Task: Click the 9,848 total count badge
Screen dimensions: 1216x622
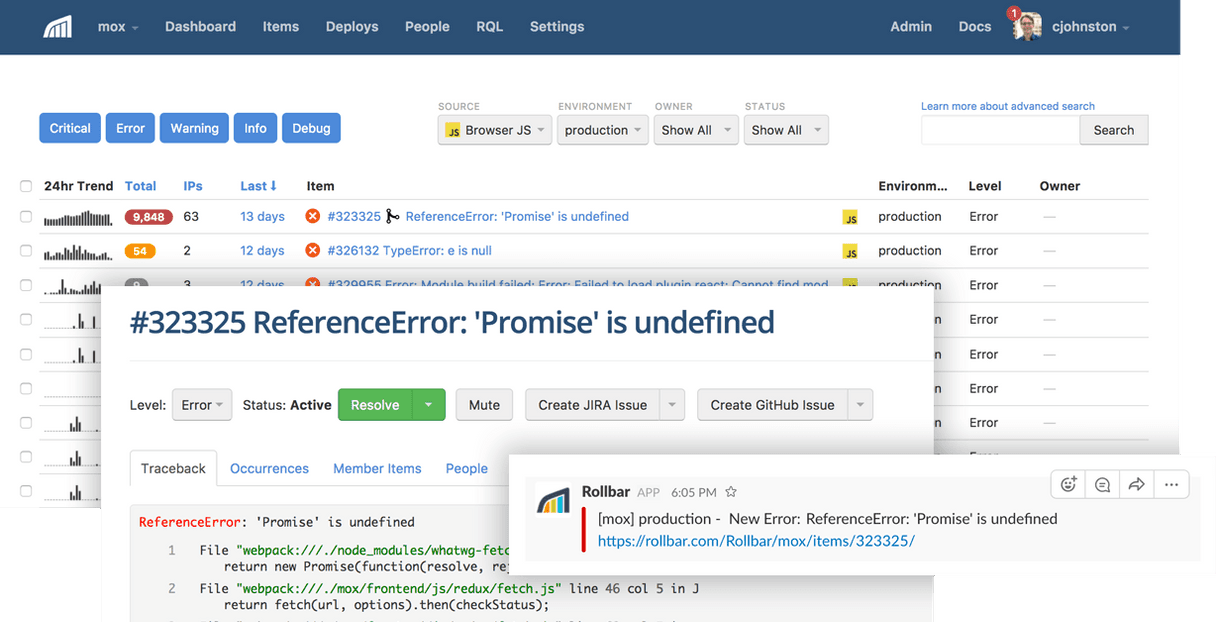Action: coord(149,217)
